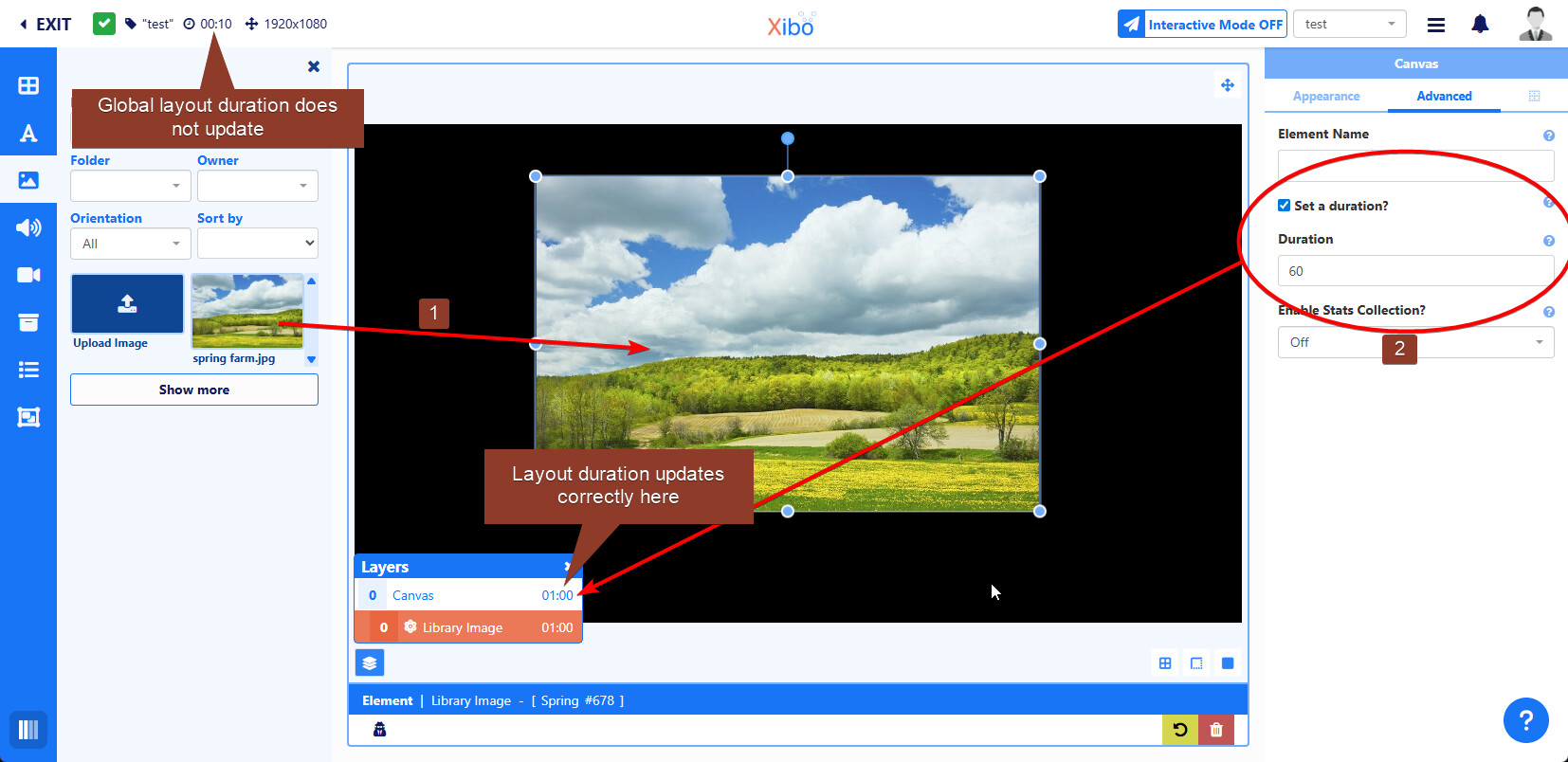This screenshot has width=1568, height=762.
Task: Click the Show more button
Action: (194, 390)
